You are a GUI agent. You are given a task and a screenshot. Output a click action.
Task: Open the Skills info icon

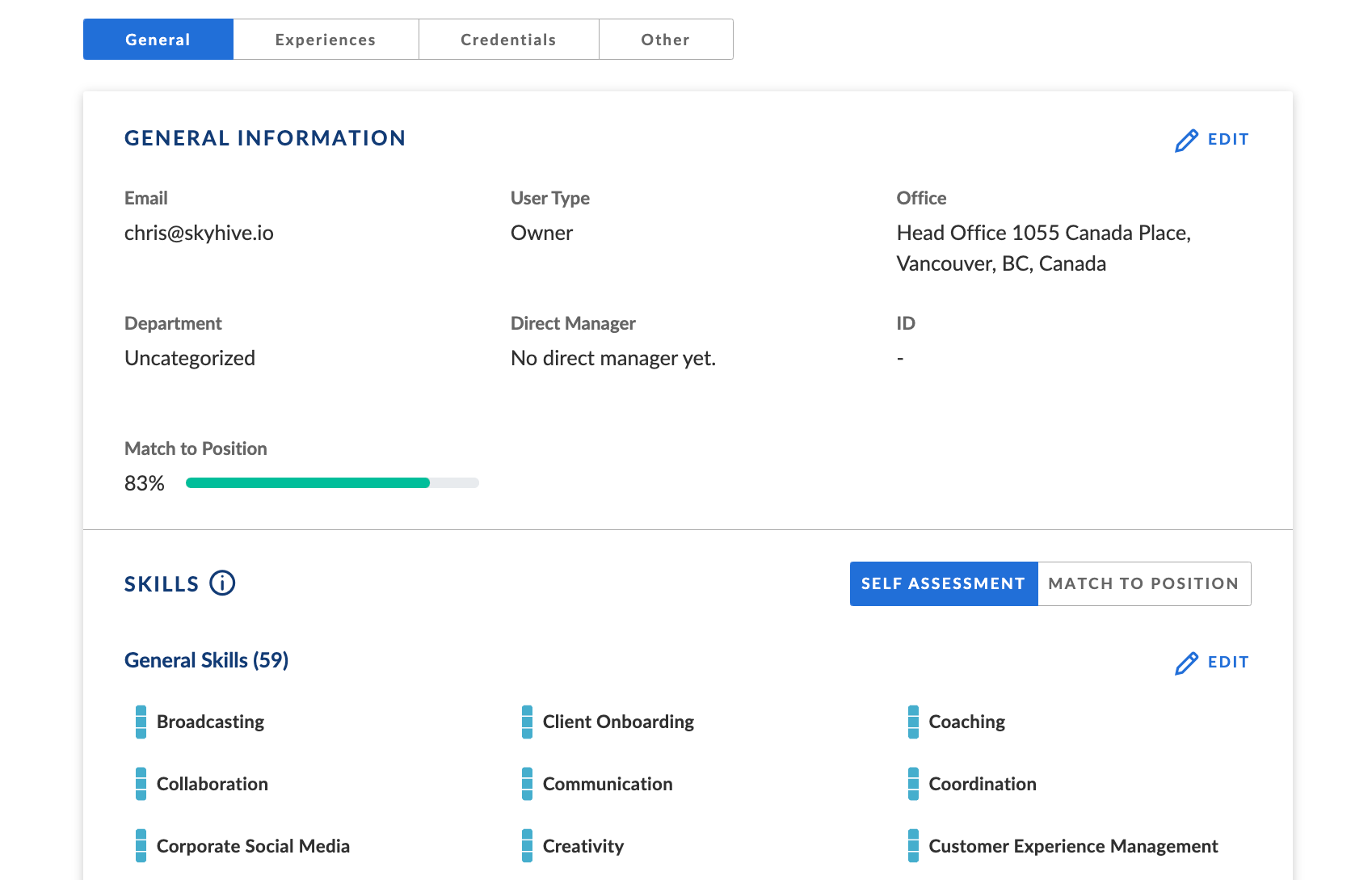[x=222, y=583]
